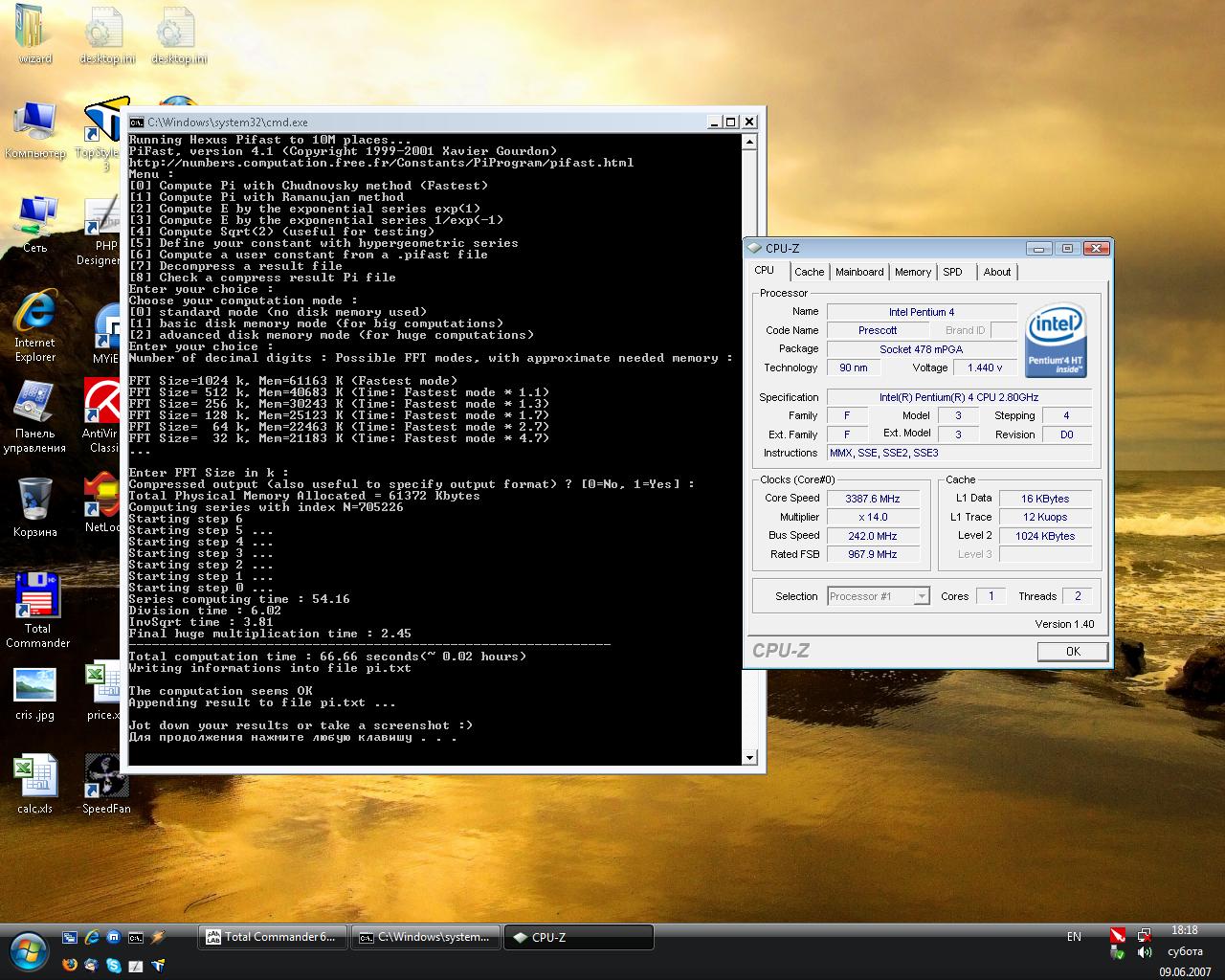The image size is (1225, 980).
Task: Select the CPU tab in CPU-Z
Action: (x=765, y=270)
